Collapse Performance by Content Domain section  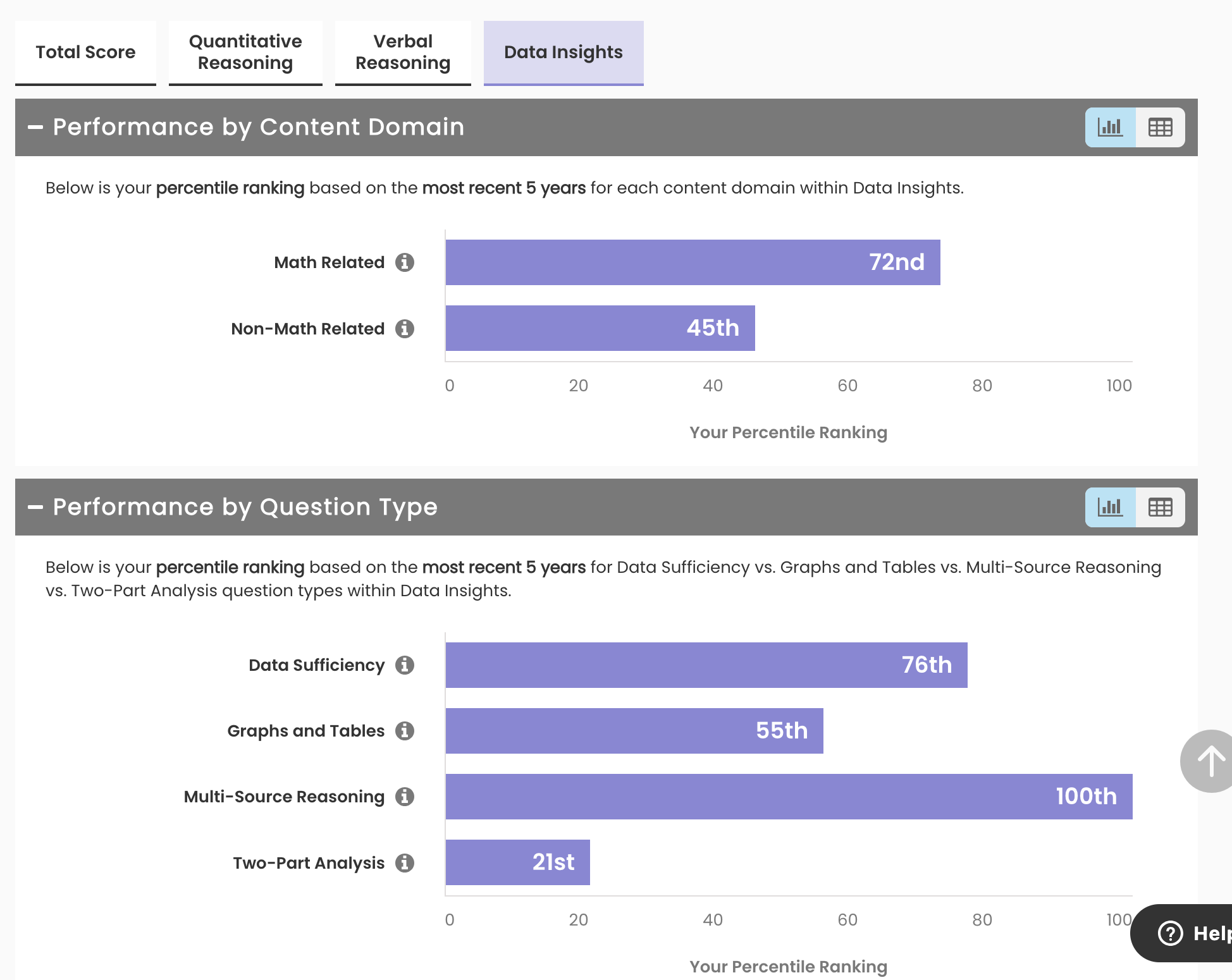click(x=35, y=128)
